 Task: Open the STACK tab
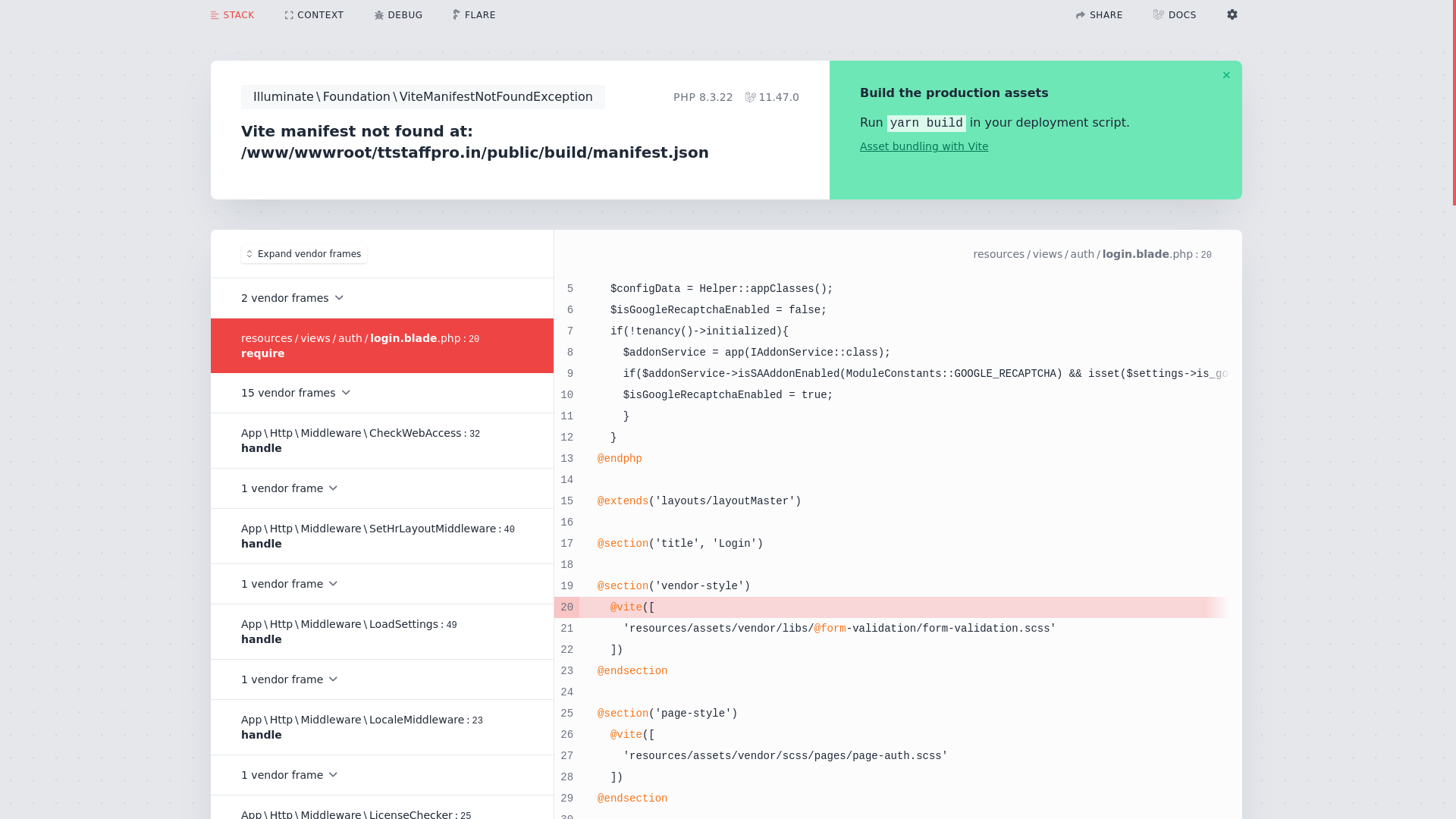(x=232, y=15)
